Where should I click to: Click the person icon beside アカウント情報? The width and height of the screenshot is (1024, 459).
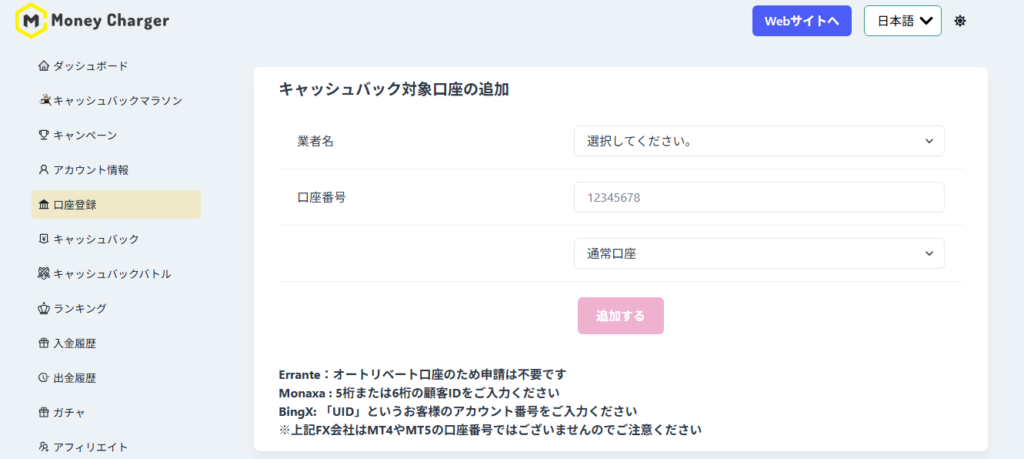point(43,170)
